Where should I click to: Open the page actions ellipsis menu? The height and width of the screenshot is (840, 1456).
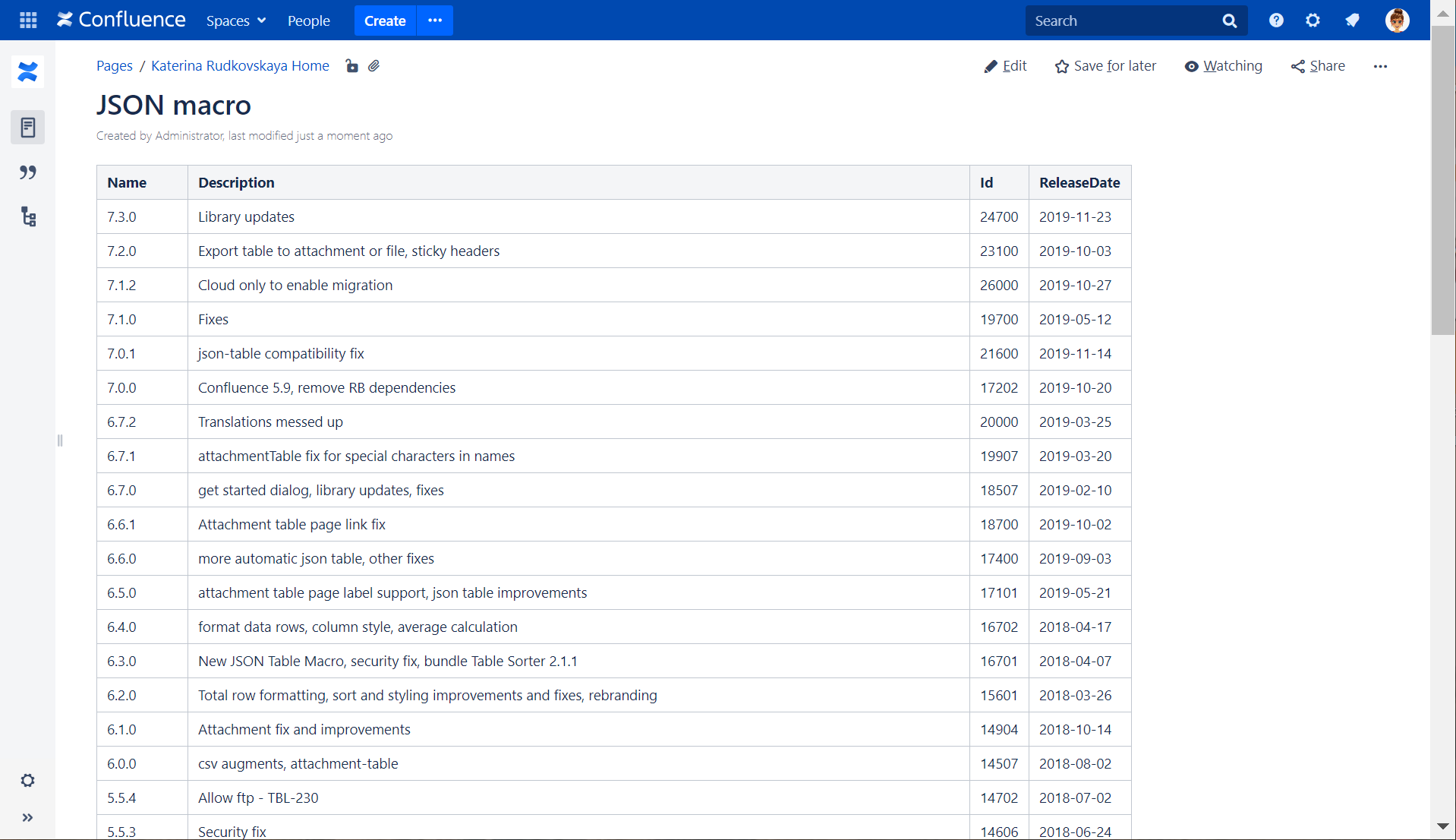(1380, 66)
